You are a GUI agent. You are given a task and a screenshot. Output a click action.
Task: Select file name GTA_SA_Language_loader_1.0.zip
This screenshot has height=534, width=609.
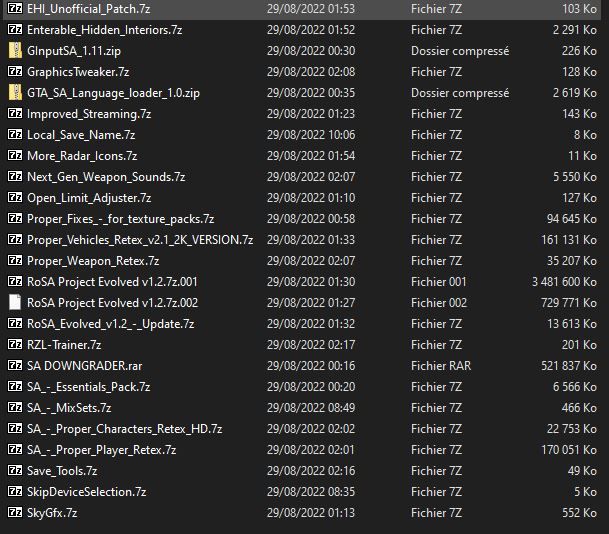113,93
